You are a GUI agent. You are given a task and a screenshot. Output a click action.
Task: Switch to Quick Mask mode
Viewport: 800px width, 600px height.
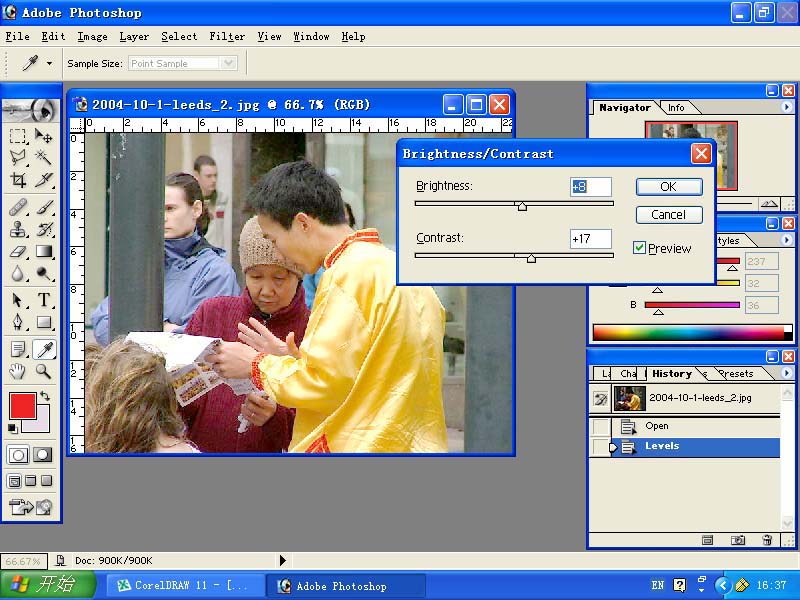pos(43,455)
